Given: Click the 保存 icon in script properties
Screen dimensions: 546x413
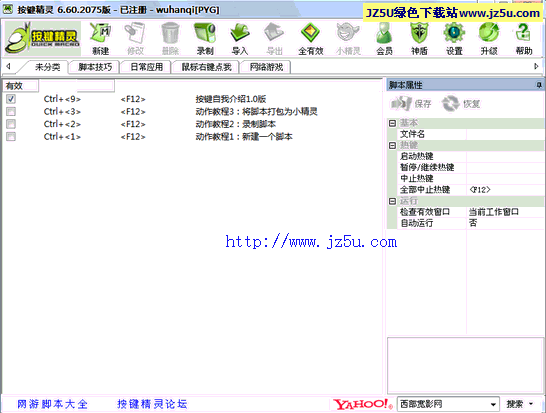Looking at the screenshot, I should (411, 103).
